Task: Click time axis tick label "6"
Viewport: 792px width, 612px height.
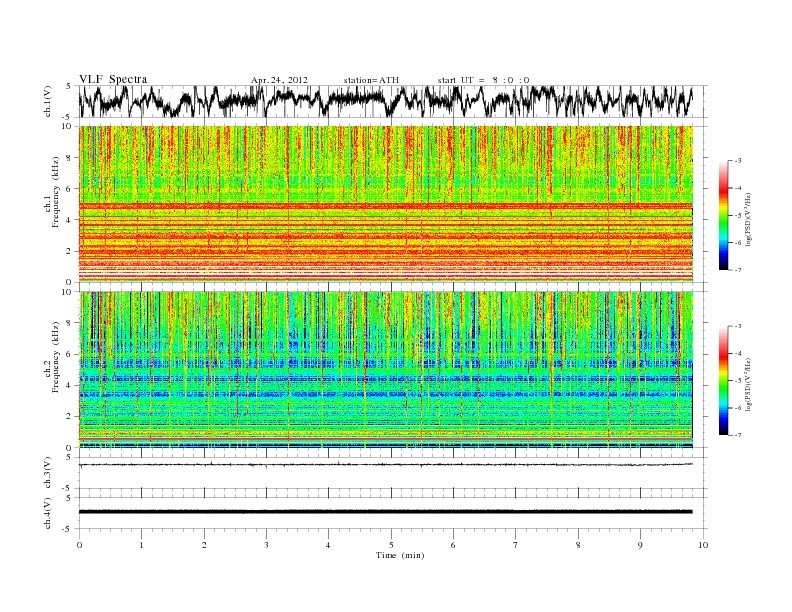Action: tap(453, 545)
